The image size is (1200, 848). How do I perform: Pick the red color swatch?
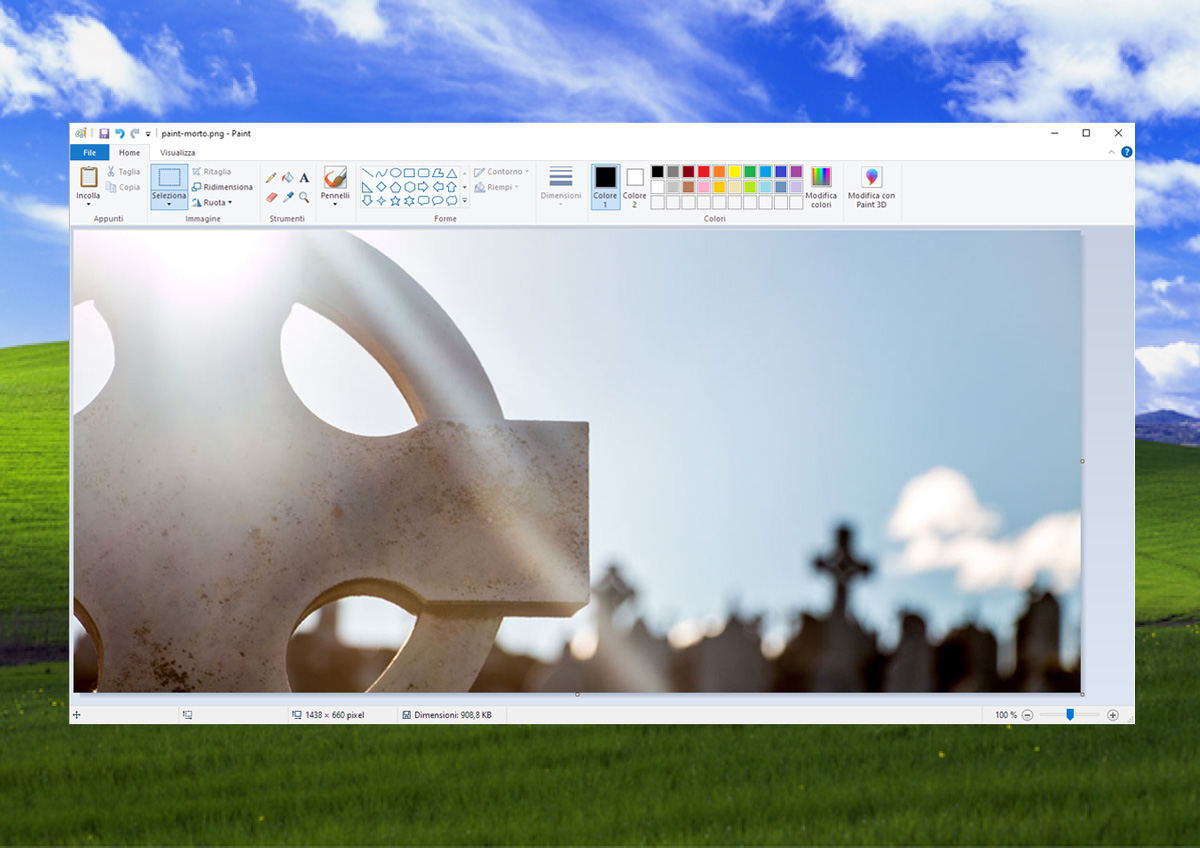[x=704, y=172]
